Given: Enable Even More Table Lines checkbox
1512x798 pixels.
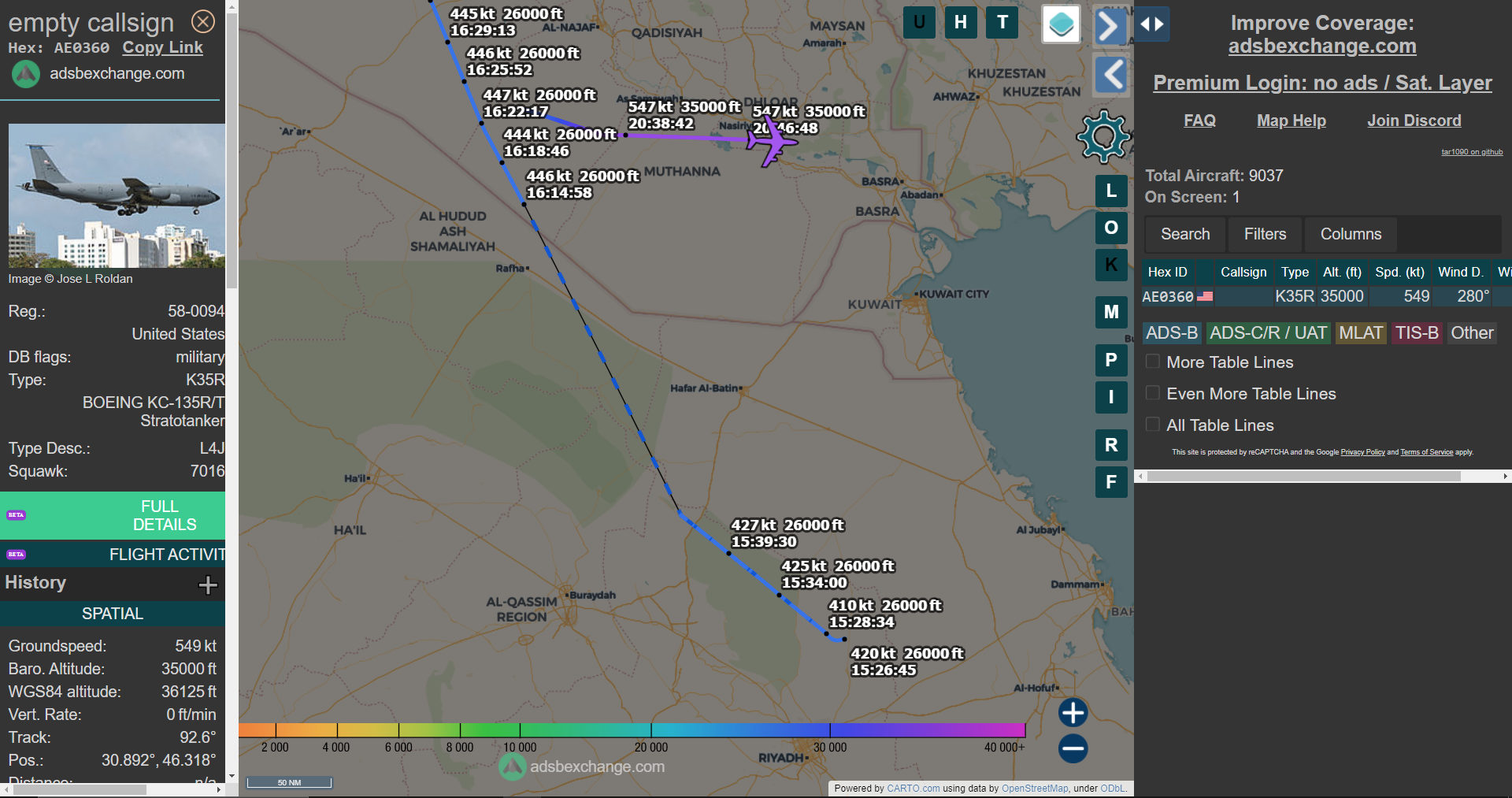Looking at the screenshot, I should coord(1153,393).
